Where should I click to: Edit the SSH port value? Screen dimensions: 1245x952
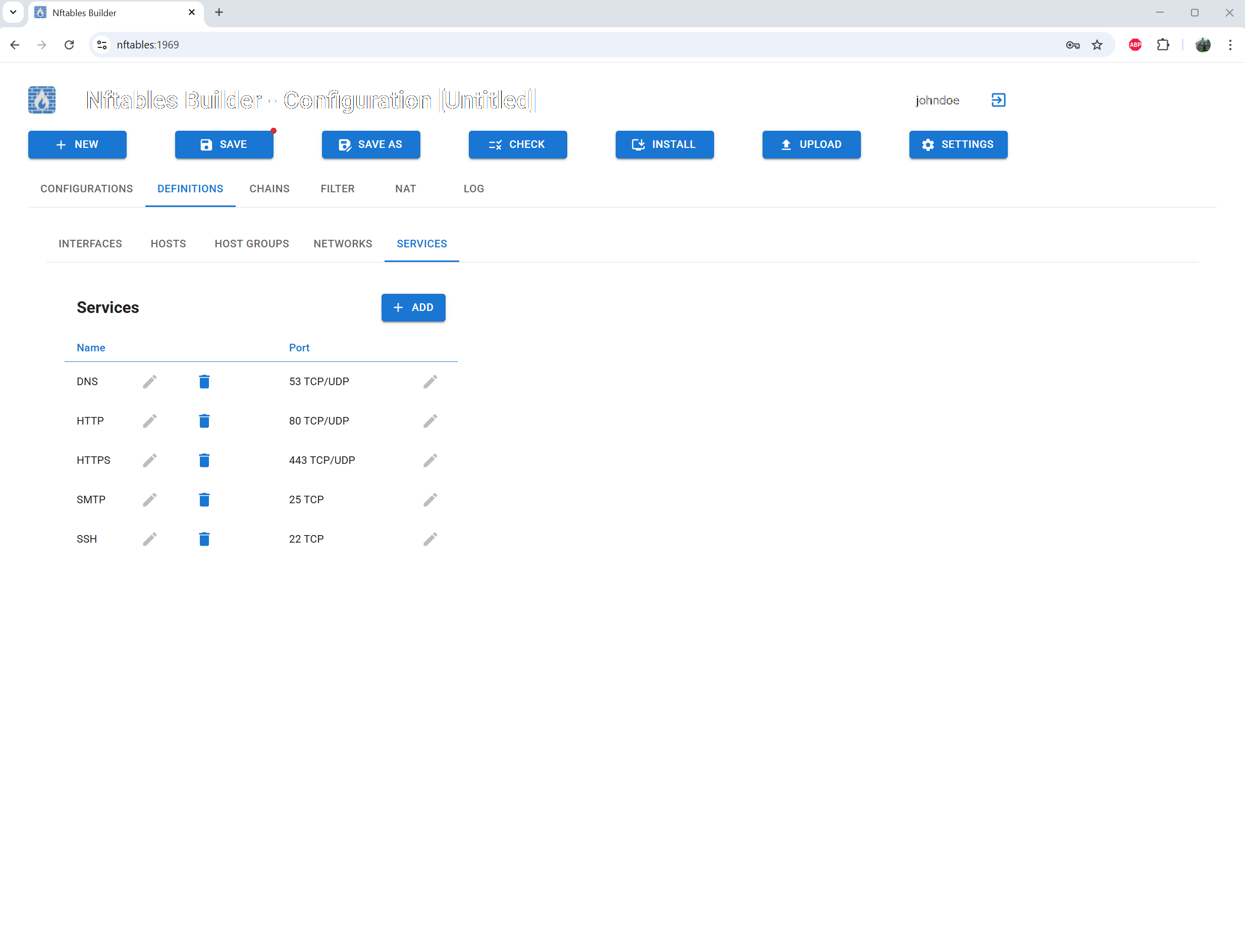tap(430, 539)
